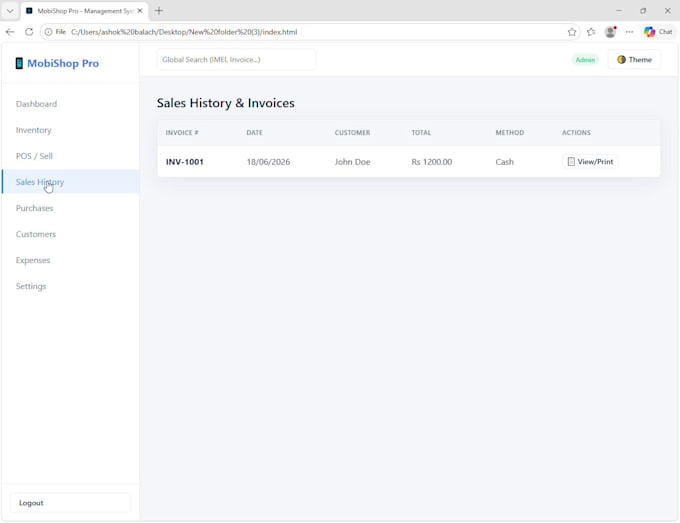The height and width of the screenshot is (523, 680).
Task: Select the MobiShop Pro browser tab
Action: [x=85, y=11]
